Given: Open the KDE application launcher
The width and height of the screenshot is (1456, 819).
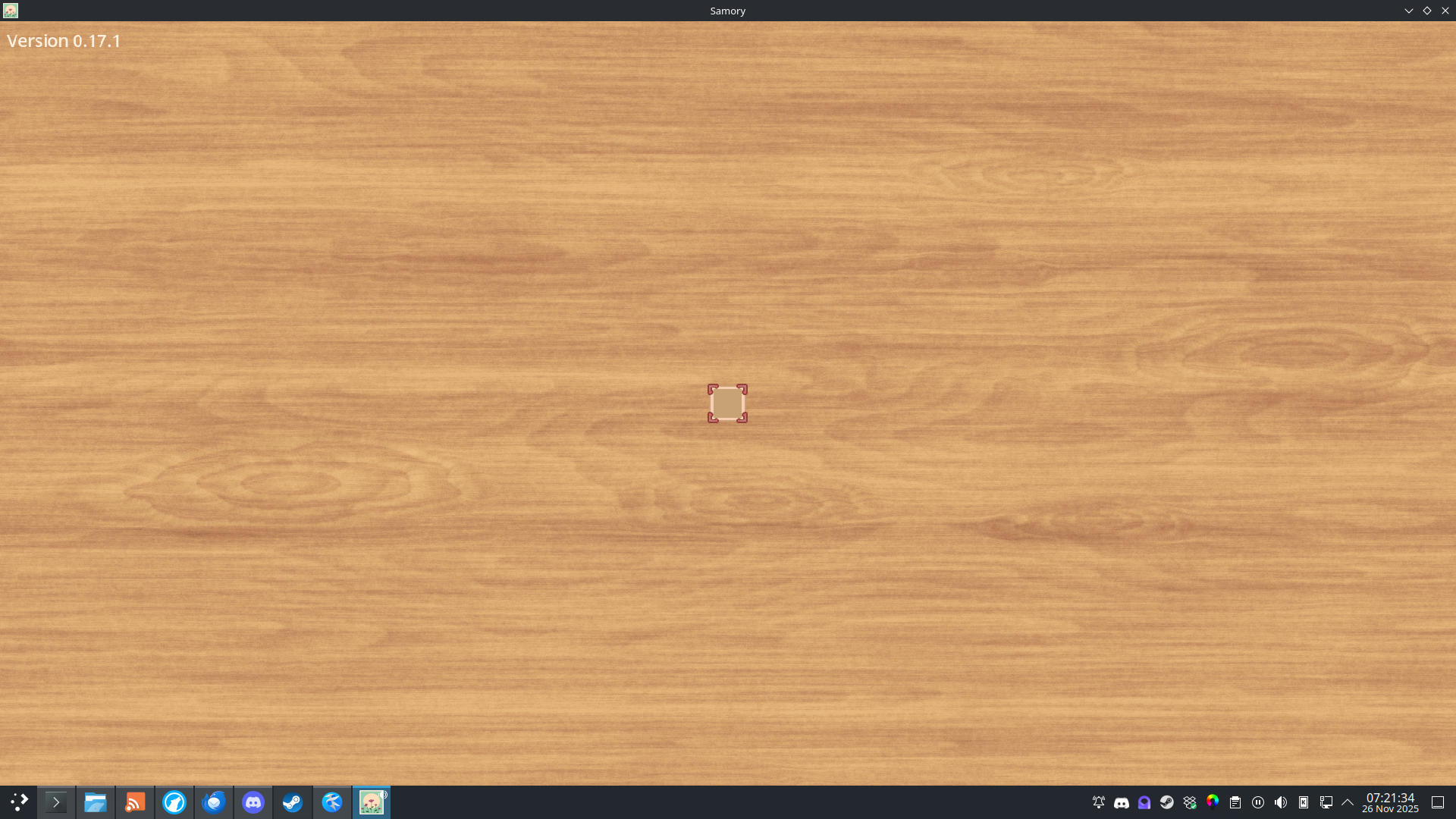Looking at the screenshot, I should click(19, 802).
